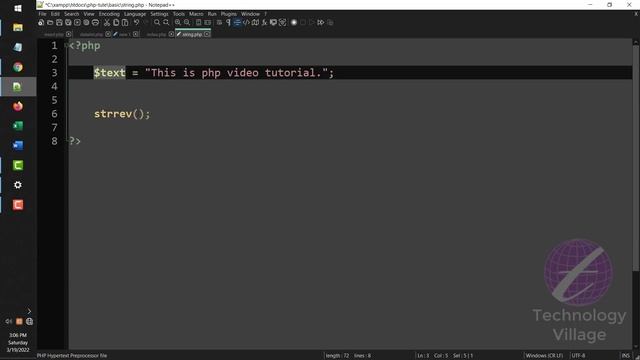Image resolution: width=640 pixels, height=360 pixels.
Task: Open the Plugins menu
Action: [229, 14]
